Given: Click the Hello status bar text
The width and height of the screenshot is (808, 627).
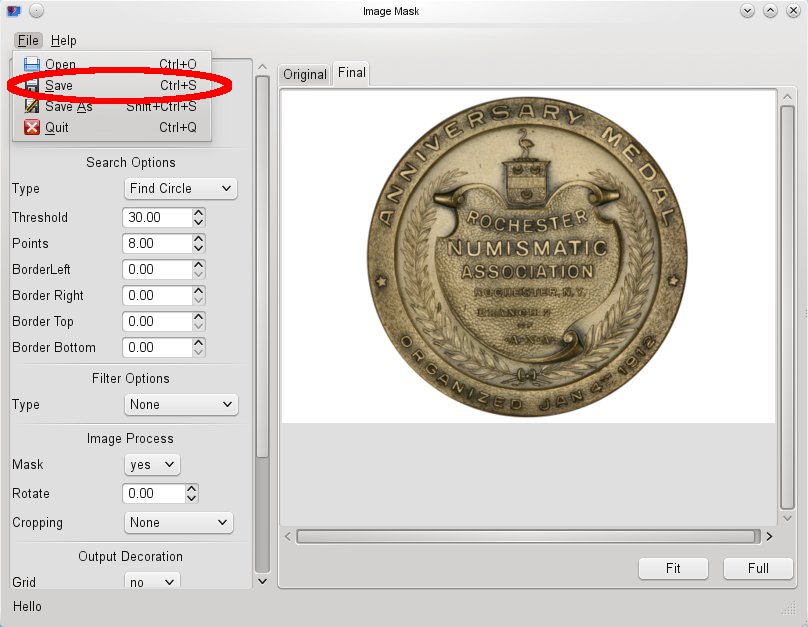Looking at the screenshot, I should click(x=27, y=606).
